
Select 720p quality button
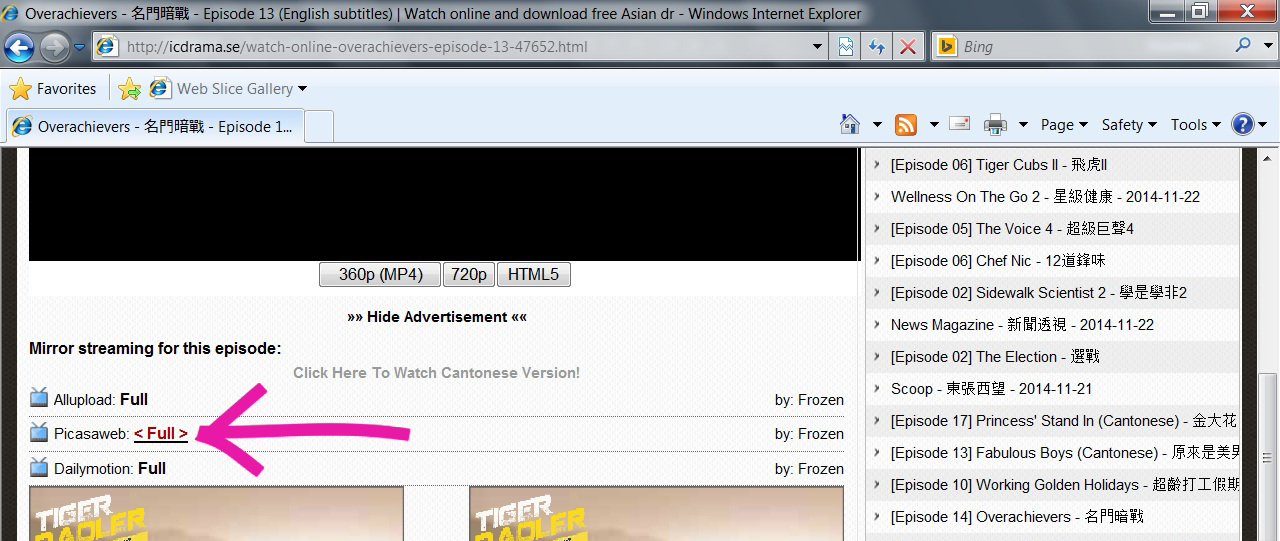tap(469, 274)
